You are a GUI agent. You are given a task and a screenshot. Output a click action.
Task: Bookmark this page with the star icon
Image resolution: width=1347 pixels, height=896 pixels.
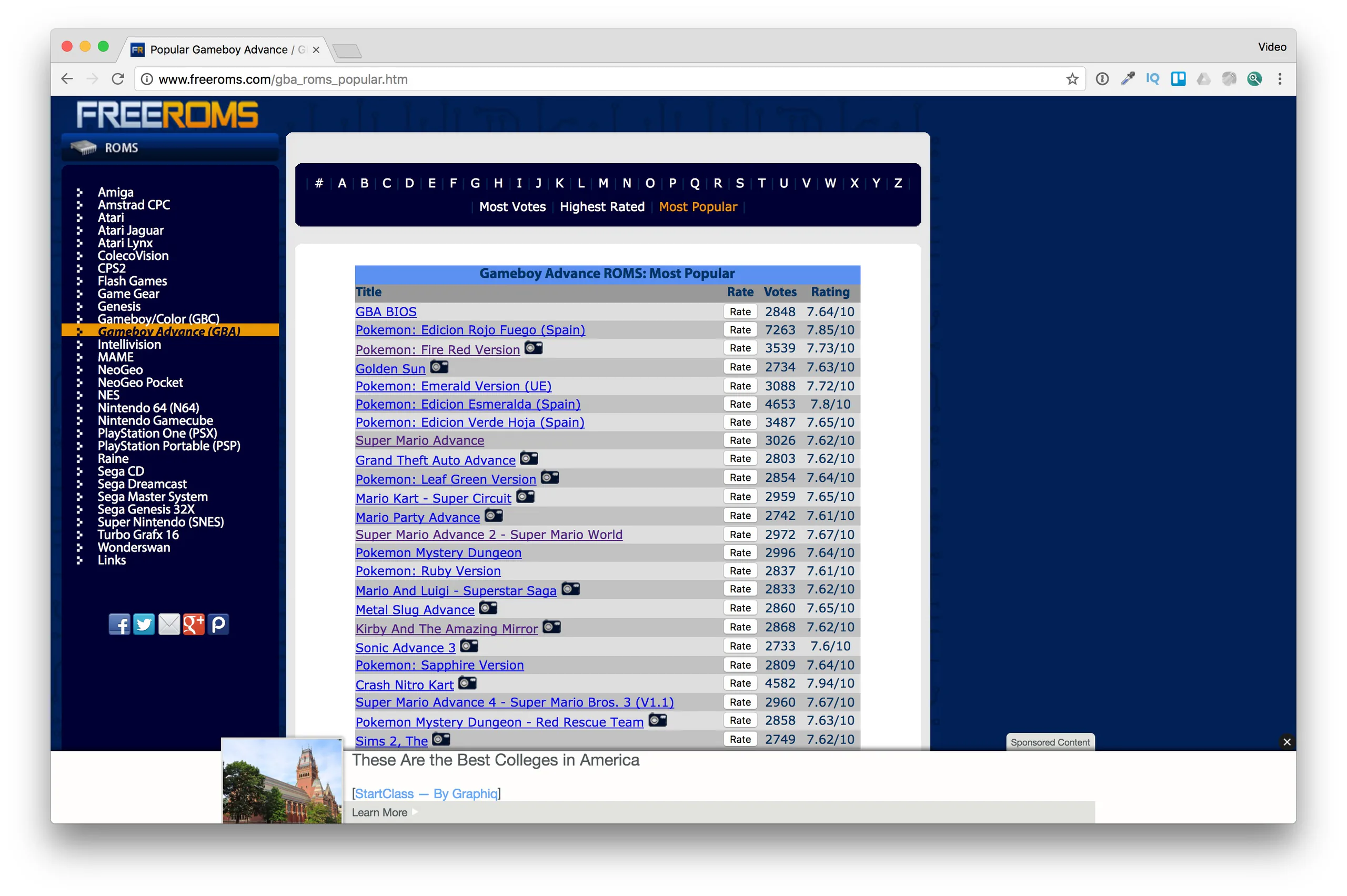click(1072, 79)
